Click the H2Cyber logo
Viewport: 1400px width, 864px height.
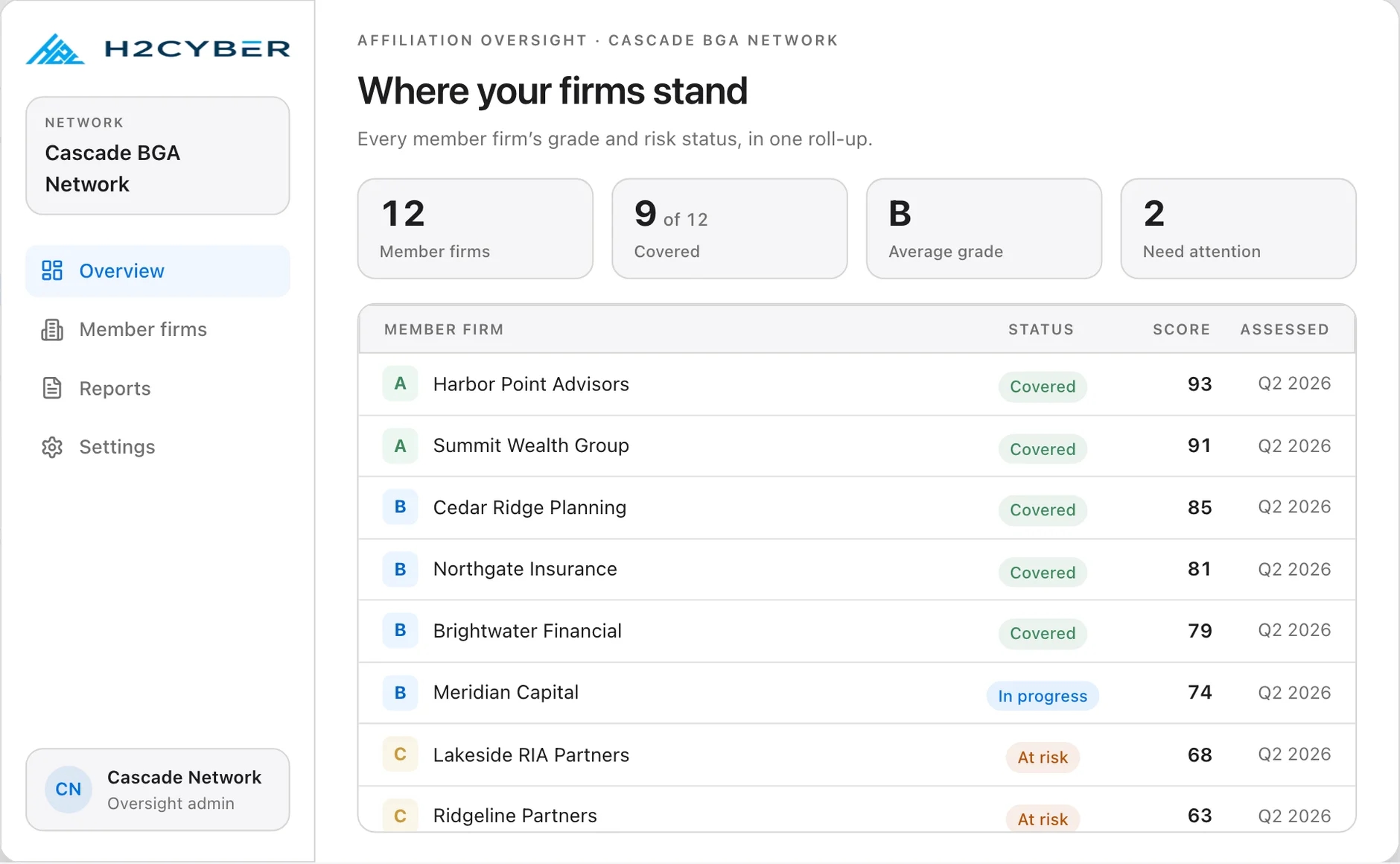158,49
